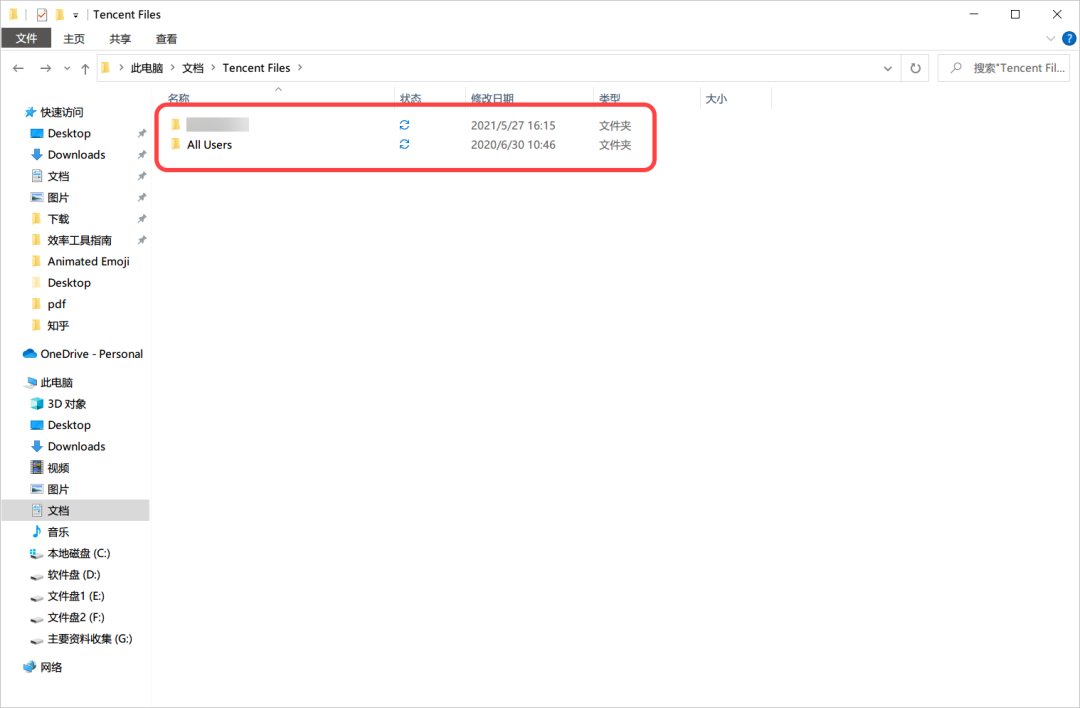Click the new folder icon in title bar
This screenshot has width=1080, height=708.
60,14
